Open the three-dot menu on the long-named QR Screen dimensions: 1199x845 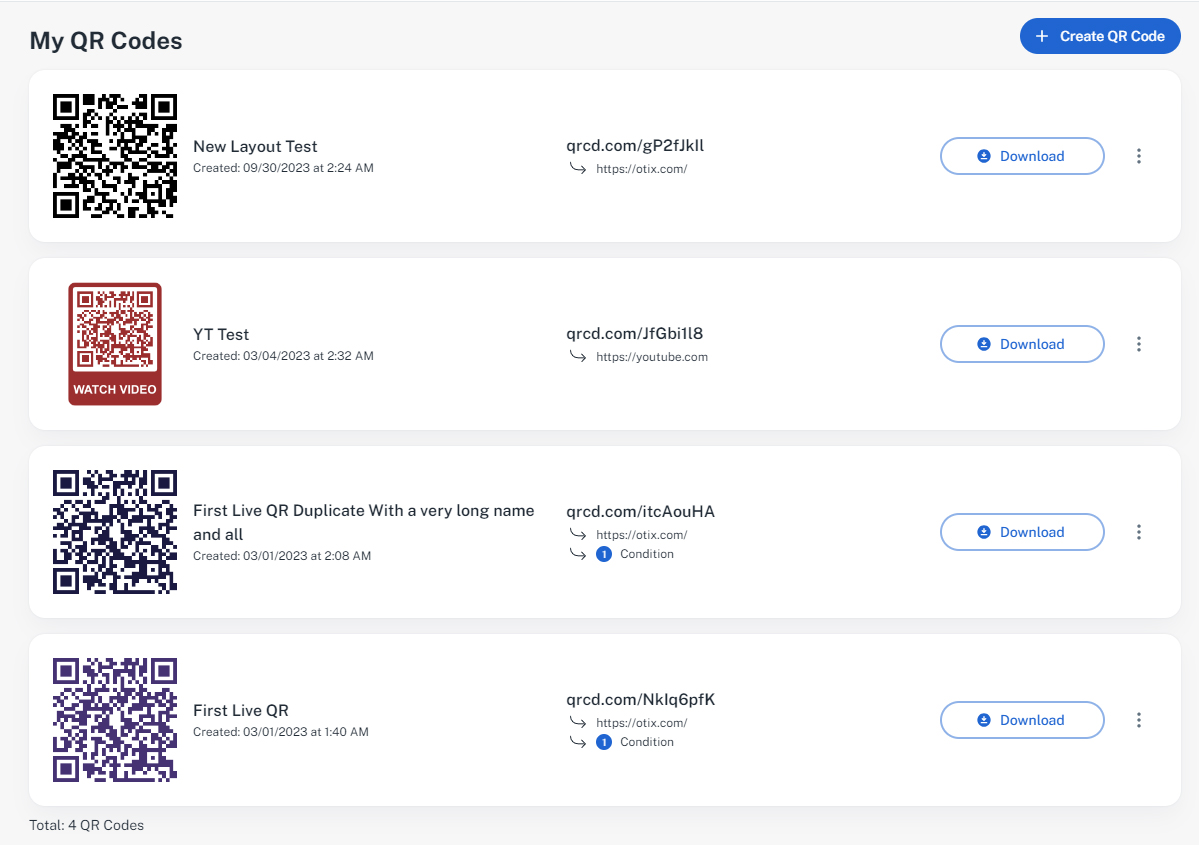pyautogui.click(x=1139, y=532)
